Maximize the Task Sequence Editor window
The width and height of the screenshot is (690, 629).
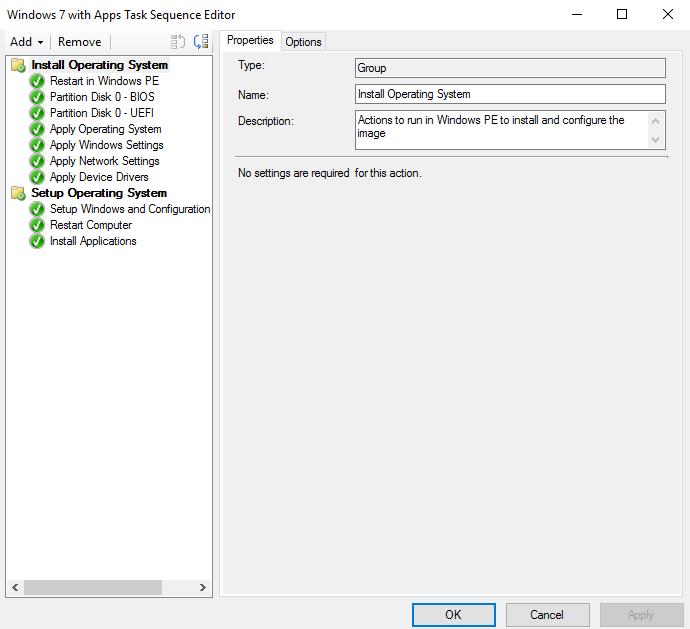click(622, 15)
